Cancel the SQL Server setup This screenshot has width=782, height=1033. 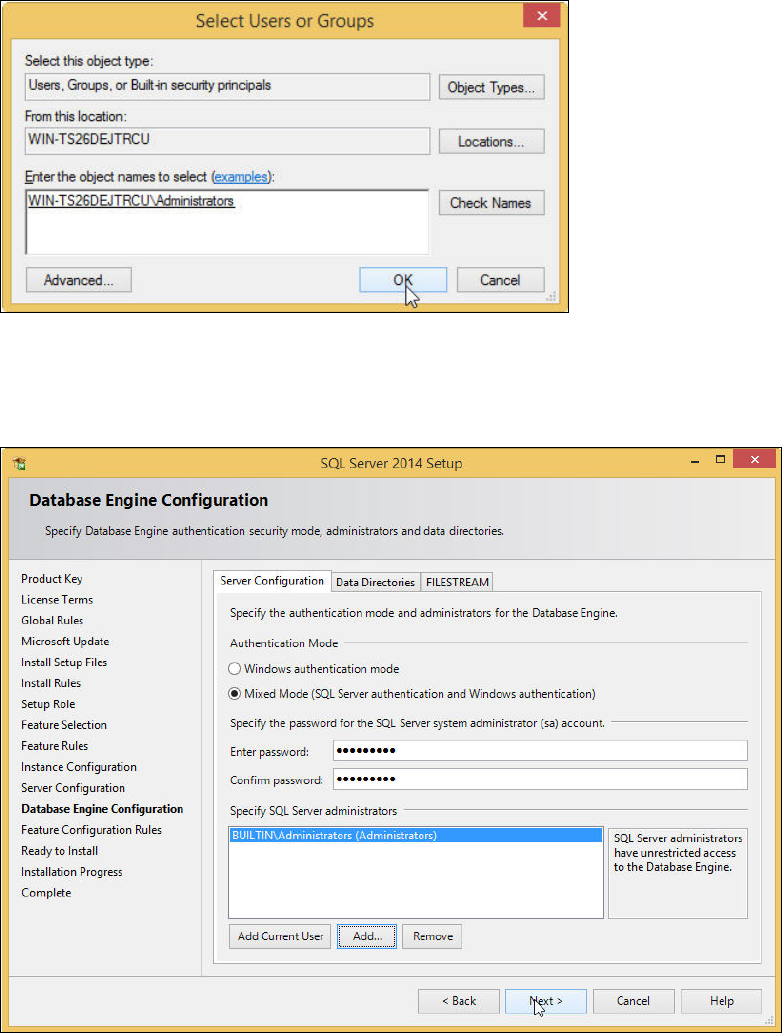click(633, 1001)
